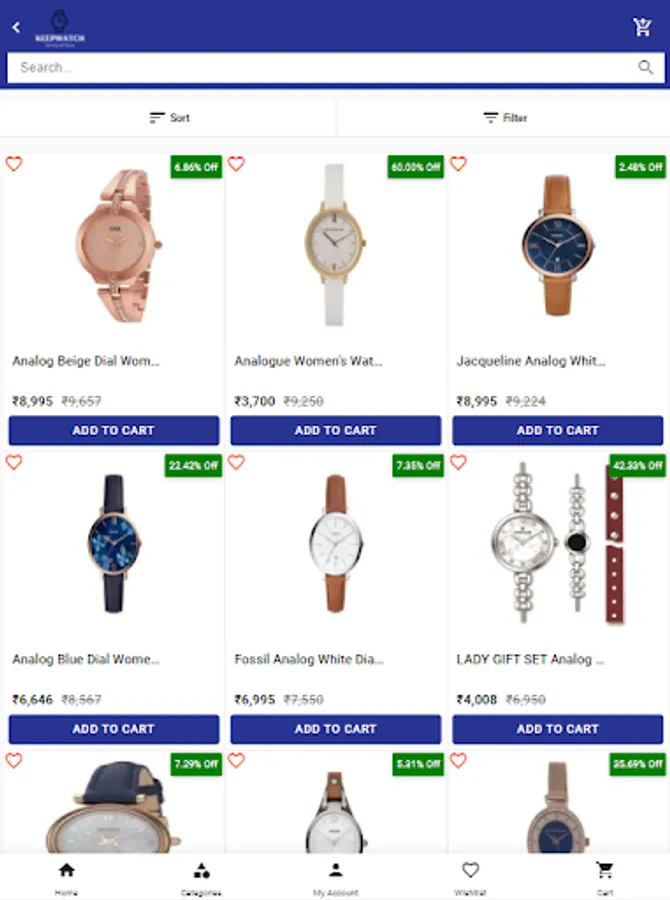This screenshot has height=900, width=670.
Task: Add Fossil Analog White Dial to cart
Action: (336, 729)
